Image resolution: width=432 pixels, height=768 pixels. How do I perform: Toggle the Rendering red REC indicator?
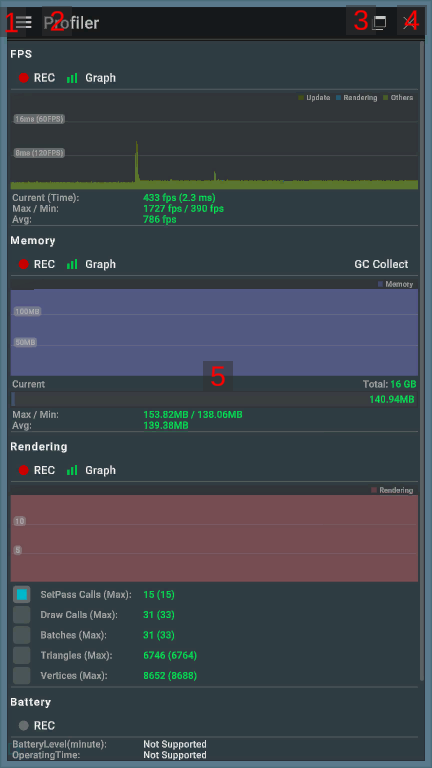24,470
